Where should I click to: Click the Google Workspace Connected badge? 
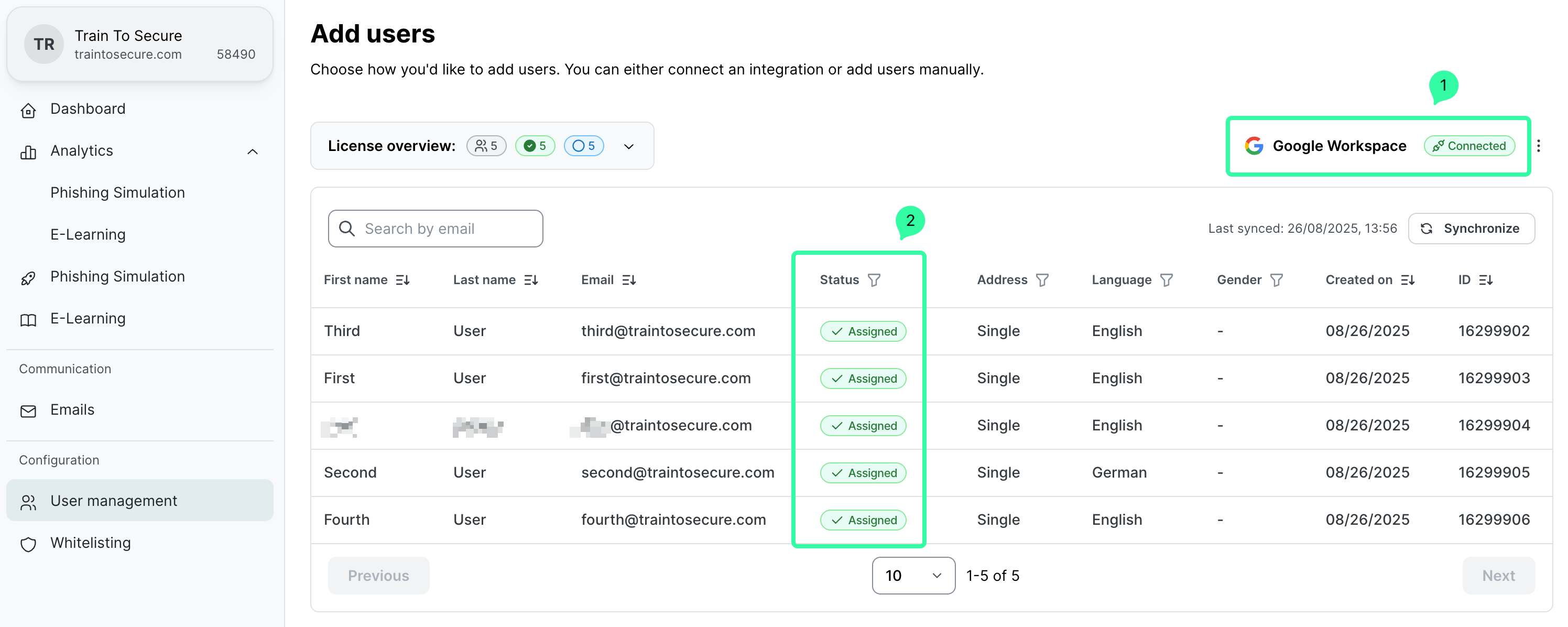tap(1469, 146)
